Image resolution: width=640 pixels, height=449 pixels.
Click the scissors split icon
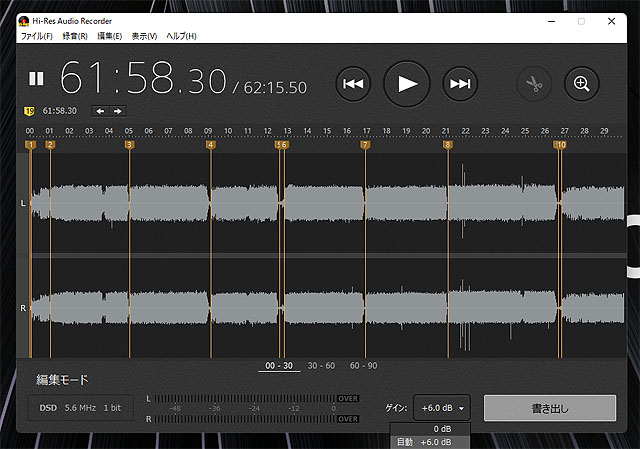(534, 84)
